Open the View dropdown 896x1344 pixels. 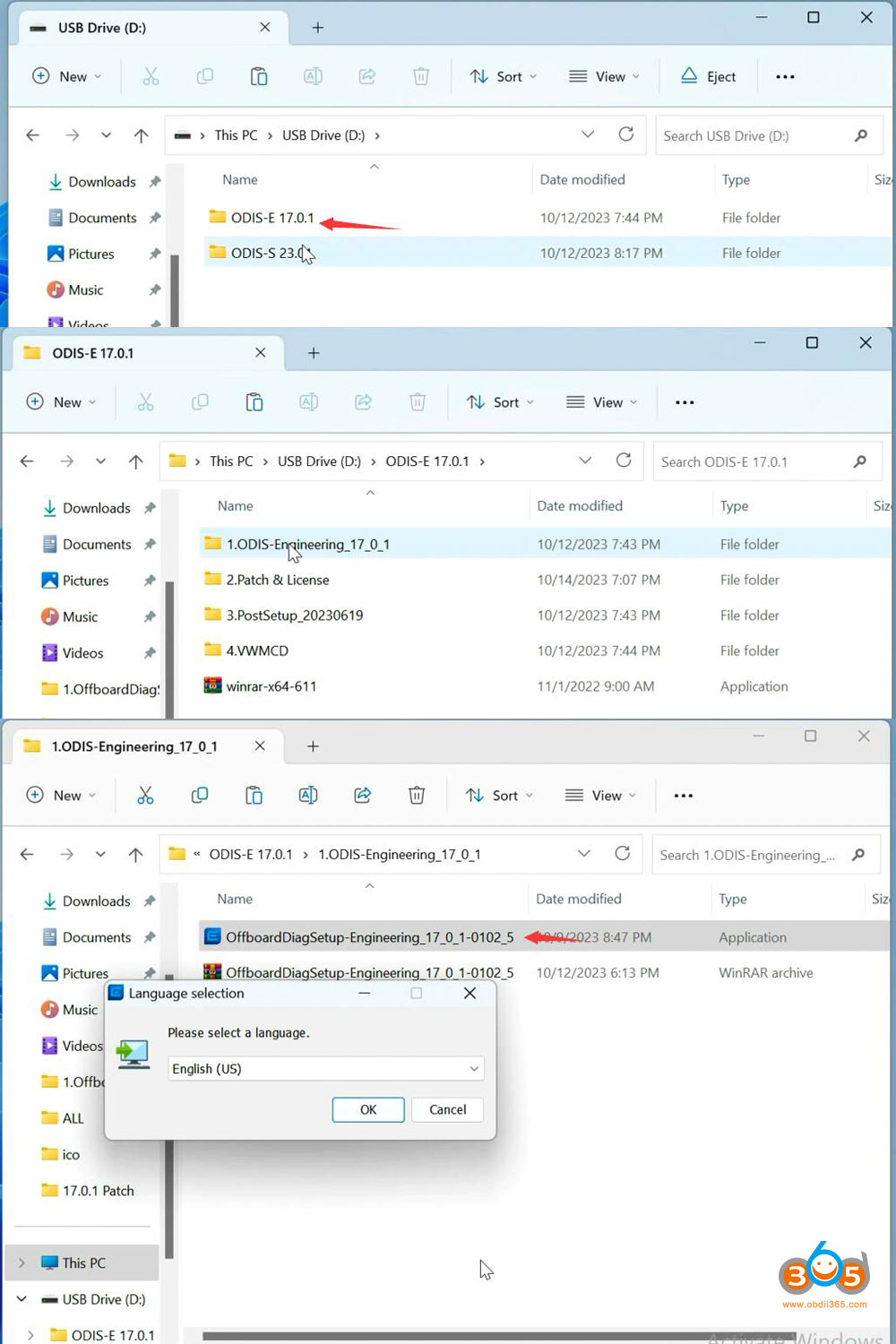coord(604,76)
